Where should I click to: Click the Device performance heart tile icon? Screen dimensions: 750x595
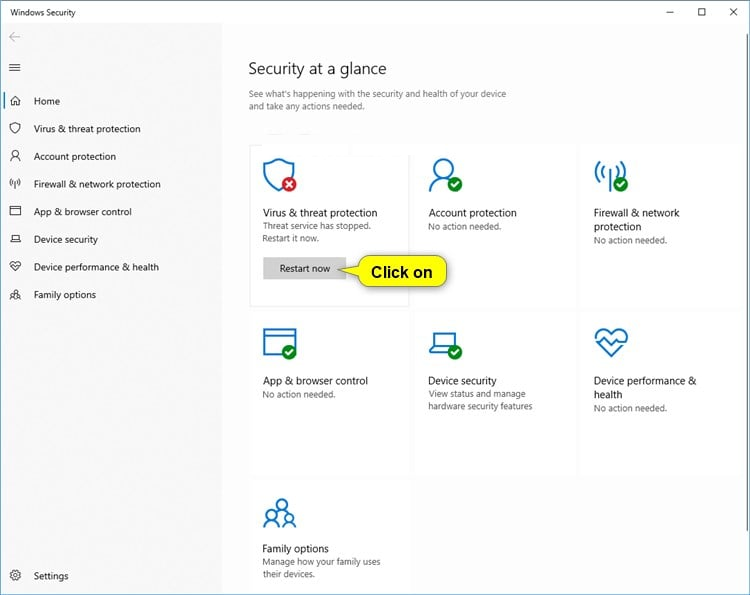click(x=611, y=342)
